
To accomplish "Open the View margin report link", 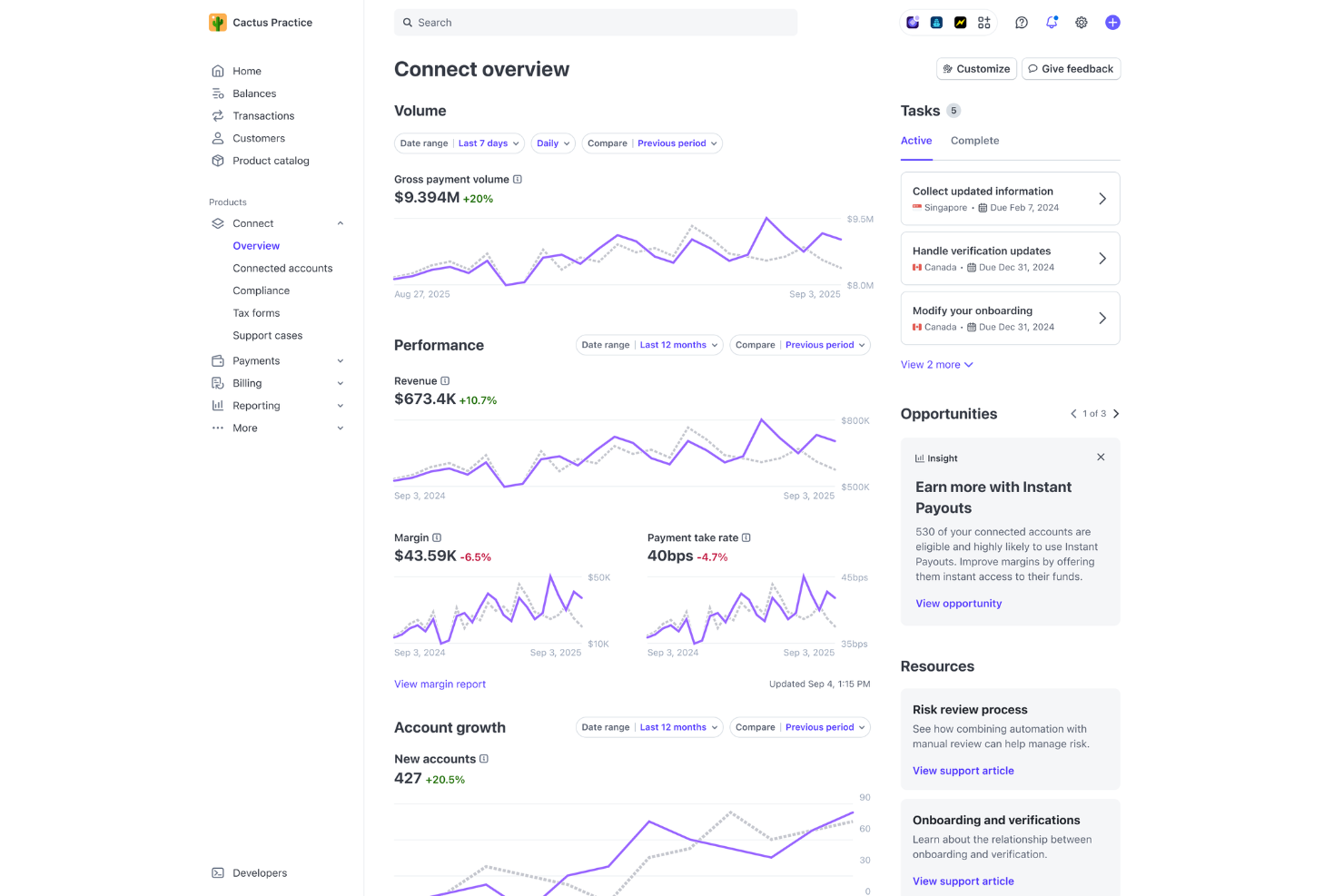I will click(x=440, y=684).
